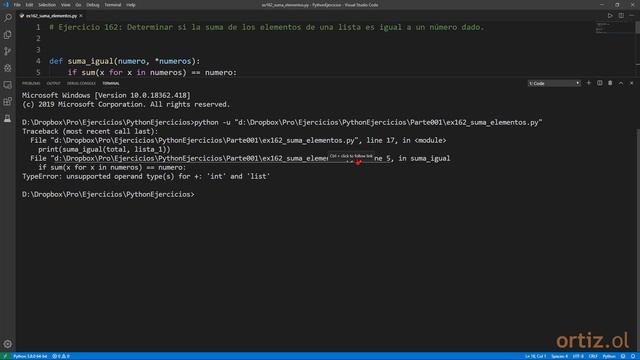This screenshot has width=640, height=360.
Task: Select the Terminal panel tab
Action: click(111, 83)
